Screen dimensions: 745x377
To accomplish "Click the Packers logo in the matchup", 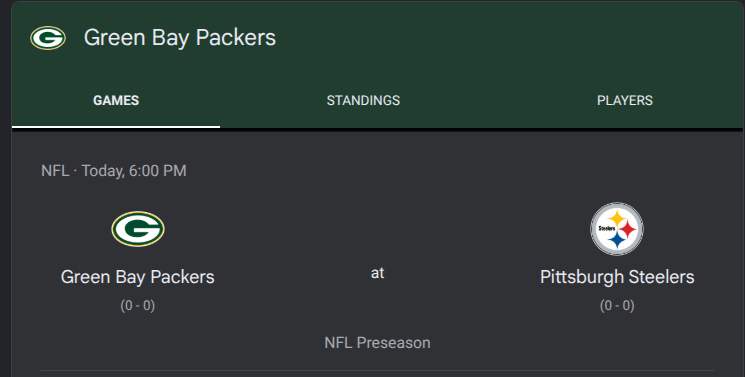I will [138, 229].
